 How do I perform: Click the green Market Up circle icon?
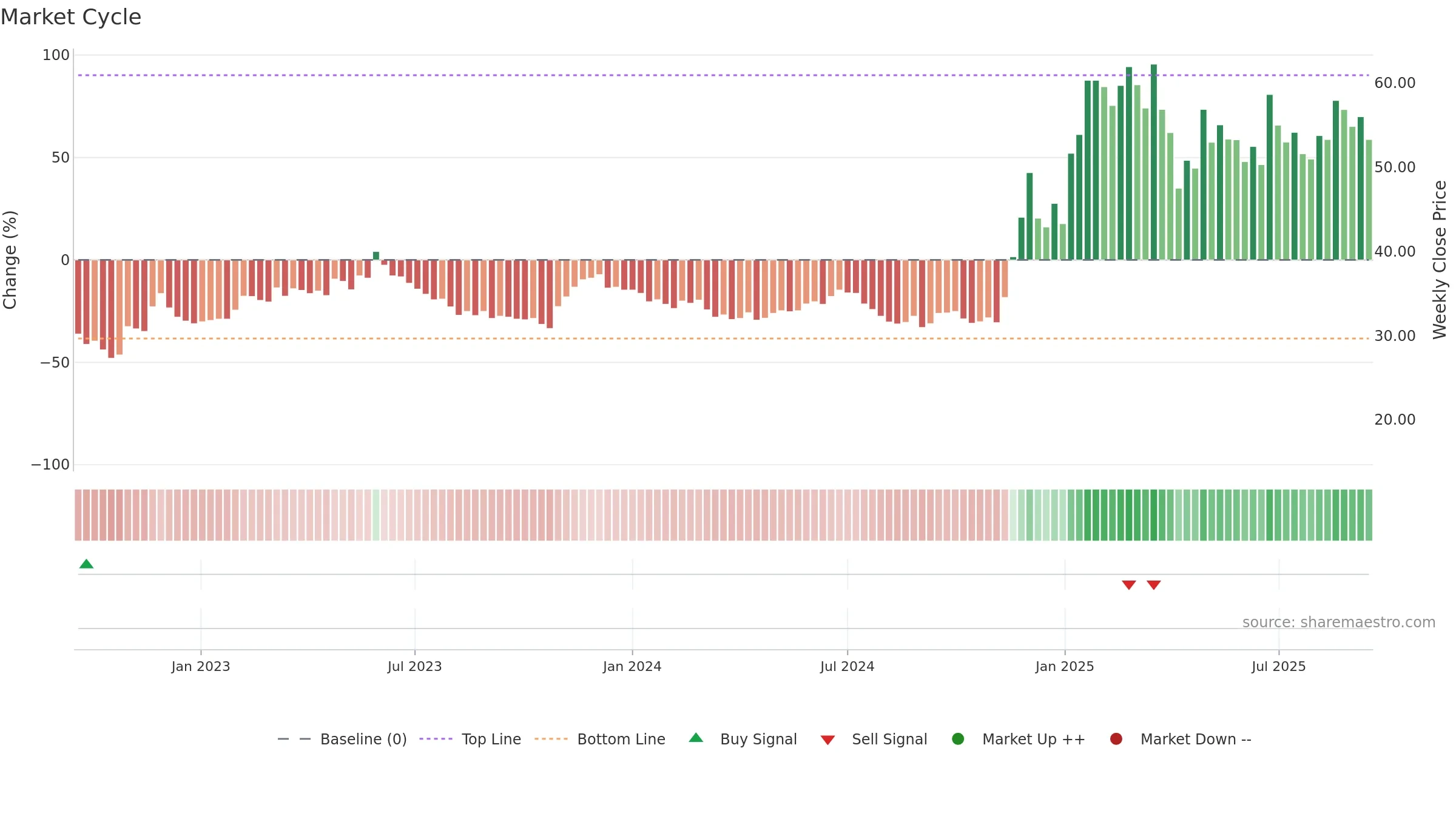pos(959,739)
